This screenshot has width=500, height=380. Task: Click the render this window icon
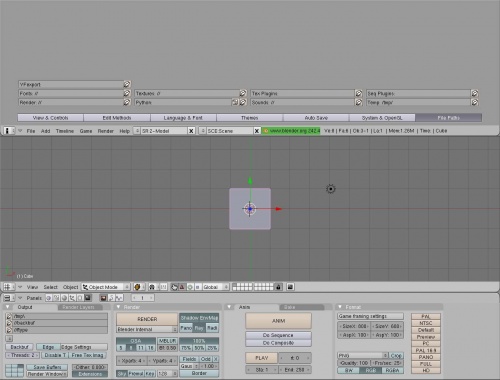(x=290, y=287)
